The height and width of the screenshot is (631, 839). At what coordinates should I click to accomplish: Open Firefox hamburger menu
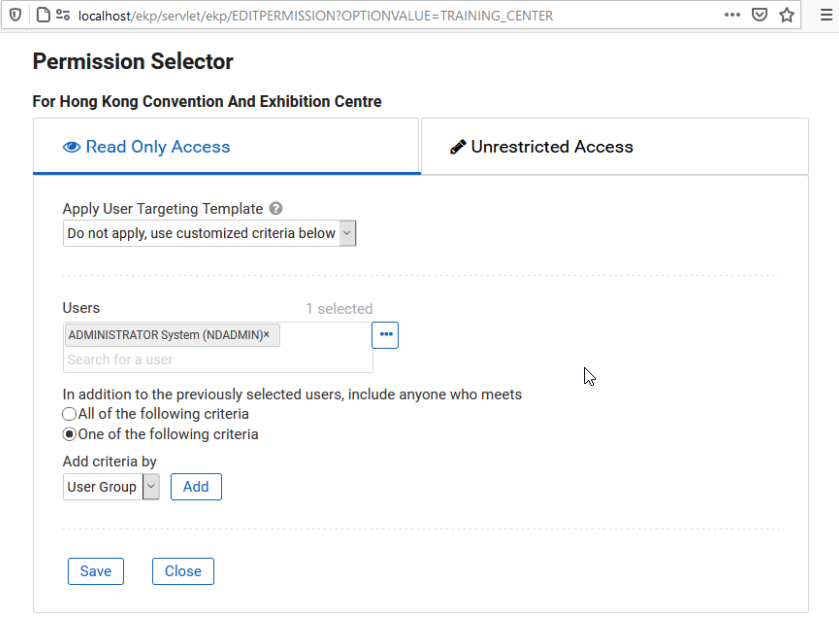coord(826,15)
